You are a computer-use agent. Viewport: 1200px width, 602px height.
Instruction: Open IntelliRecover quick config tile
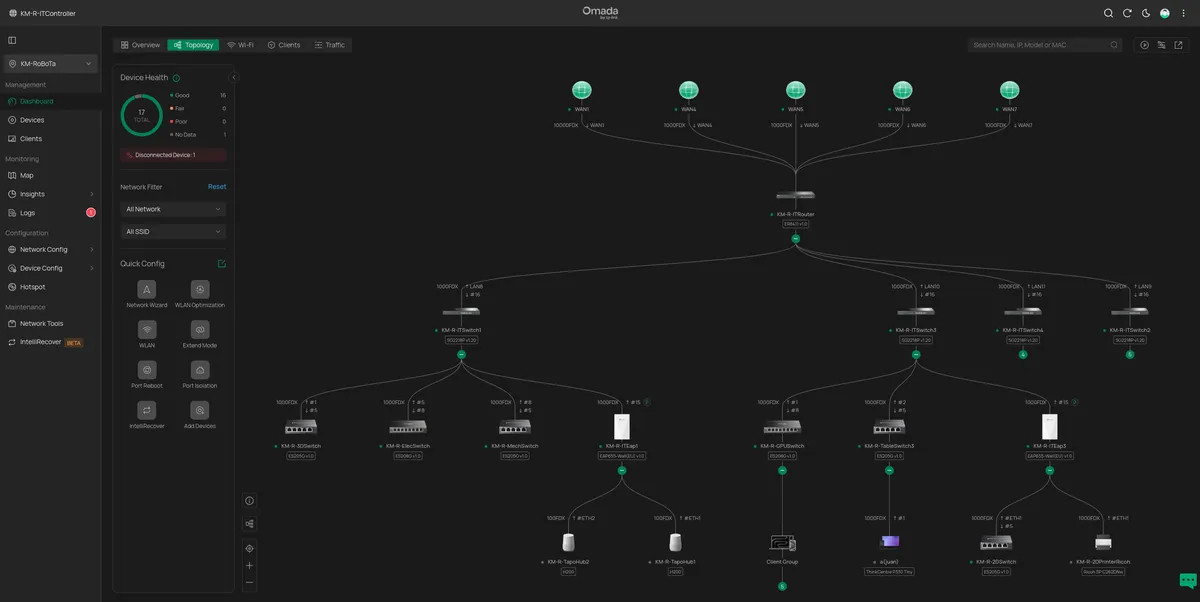point(146,410)
